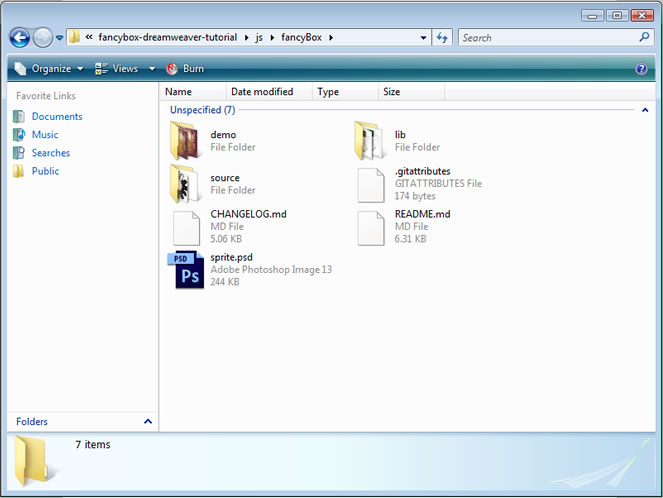The height and width of the screenshot is (498, 663).
Task: Open Documents in Favorite Links
Action: point(56,116)
